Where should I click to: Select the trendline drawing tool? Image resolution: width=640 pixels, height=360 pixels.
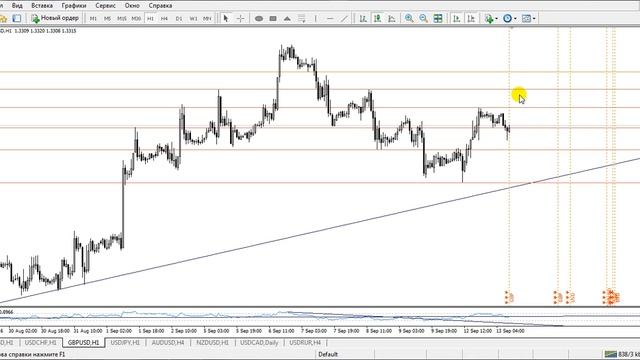point(344,18)
